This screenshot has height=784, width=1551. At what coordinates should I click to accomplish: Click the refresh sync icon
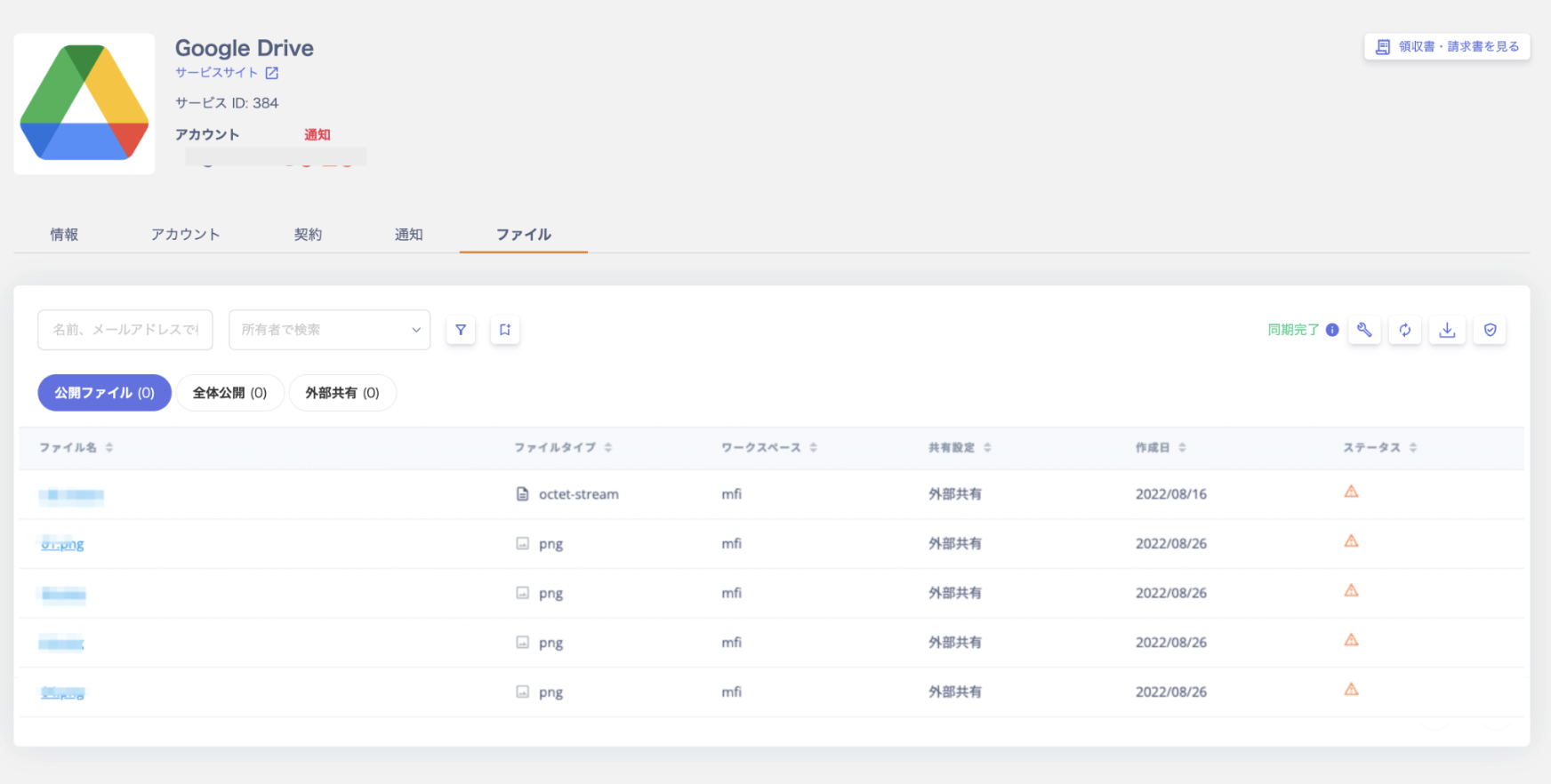(x=1405, y=330)
